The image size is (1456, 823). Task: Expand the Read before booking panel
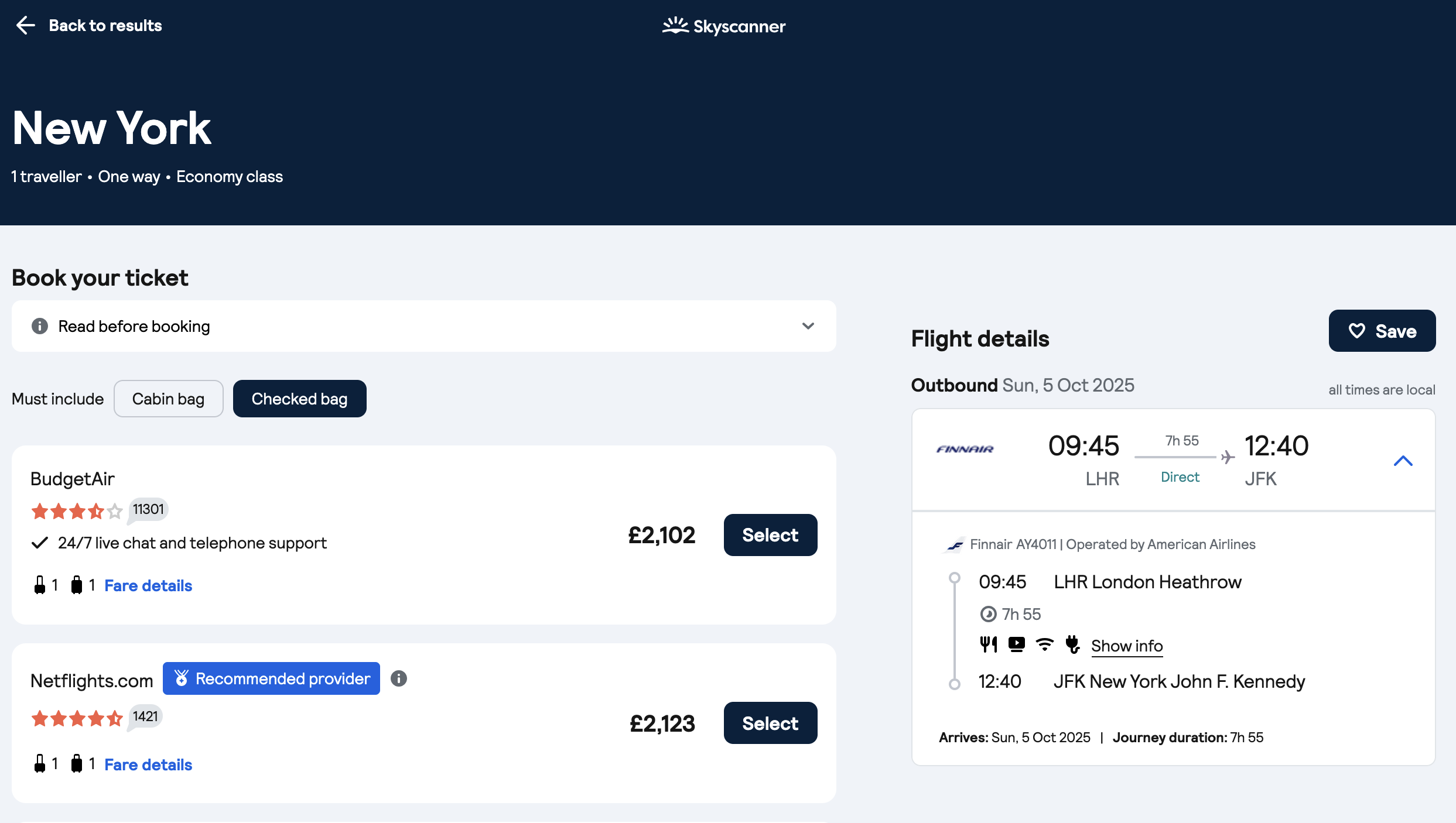click(808, 326)
